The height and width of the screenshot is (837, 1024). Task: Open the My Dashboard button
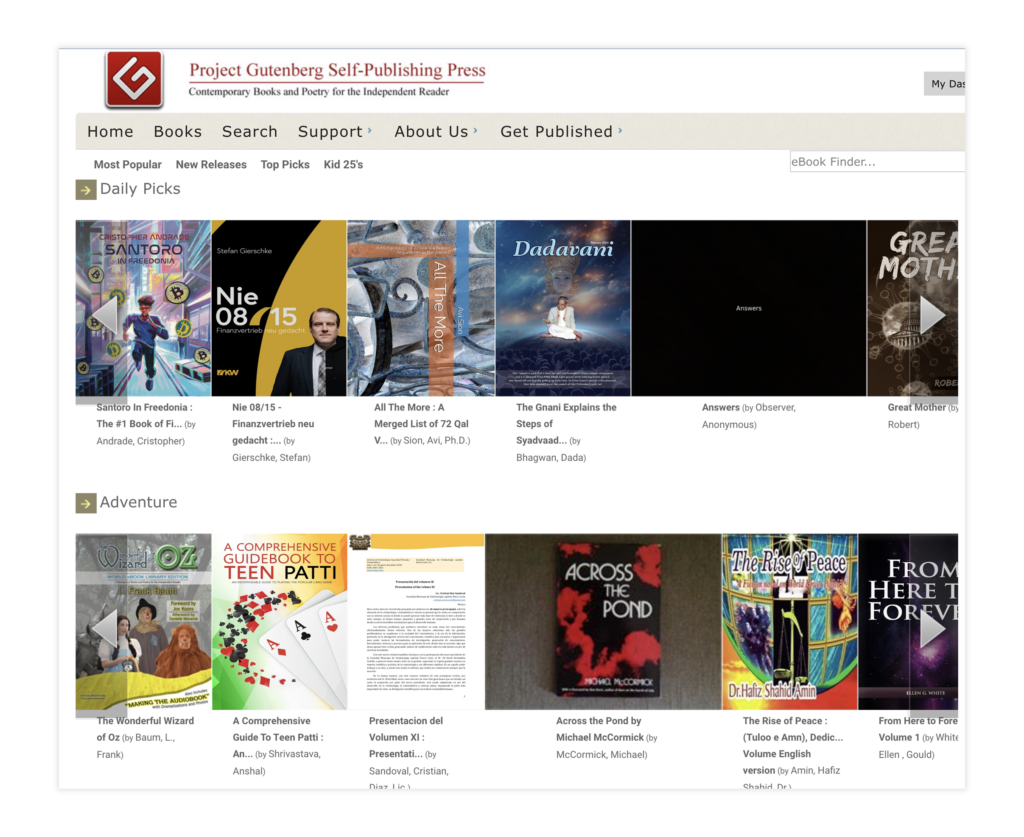[944, 84]
